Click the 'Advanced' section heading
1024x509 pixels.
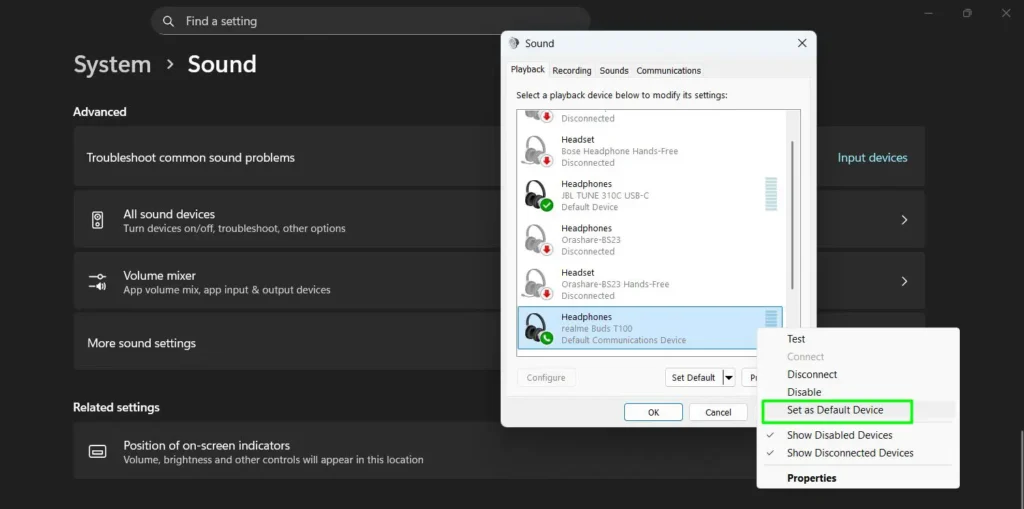(100, 112)
